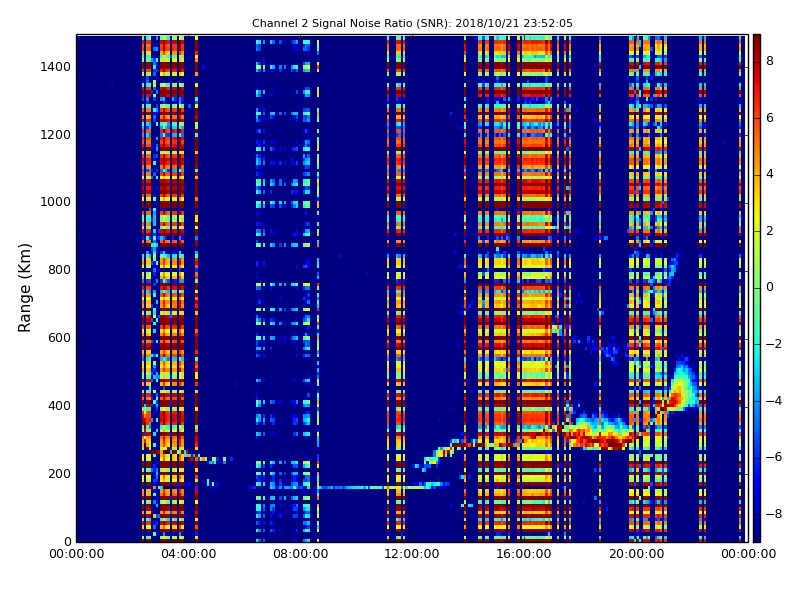
Task: Click the colorbar label 2
Action: tap(770, 231)
